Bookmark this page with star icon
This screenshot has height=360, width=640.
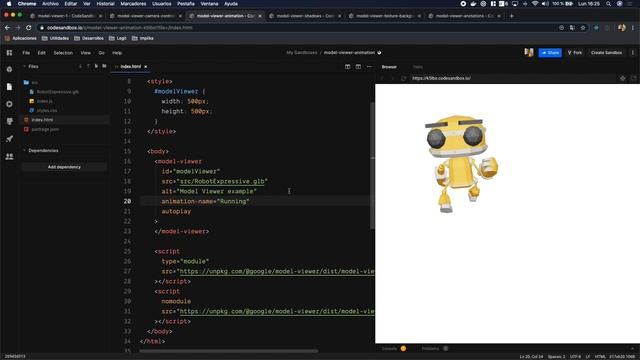583,27
